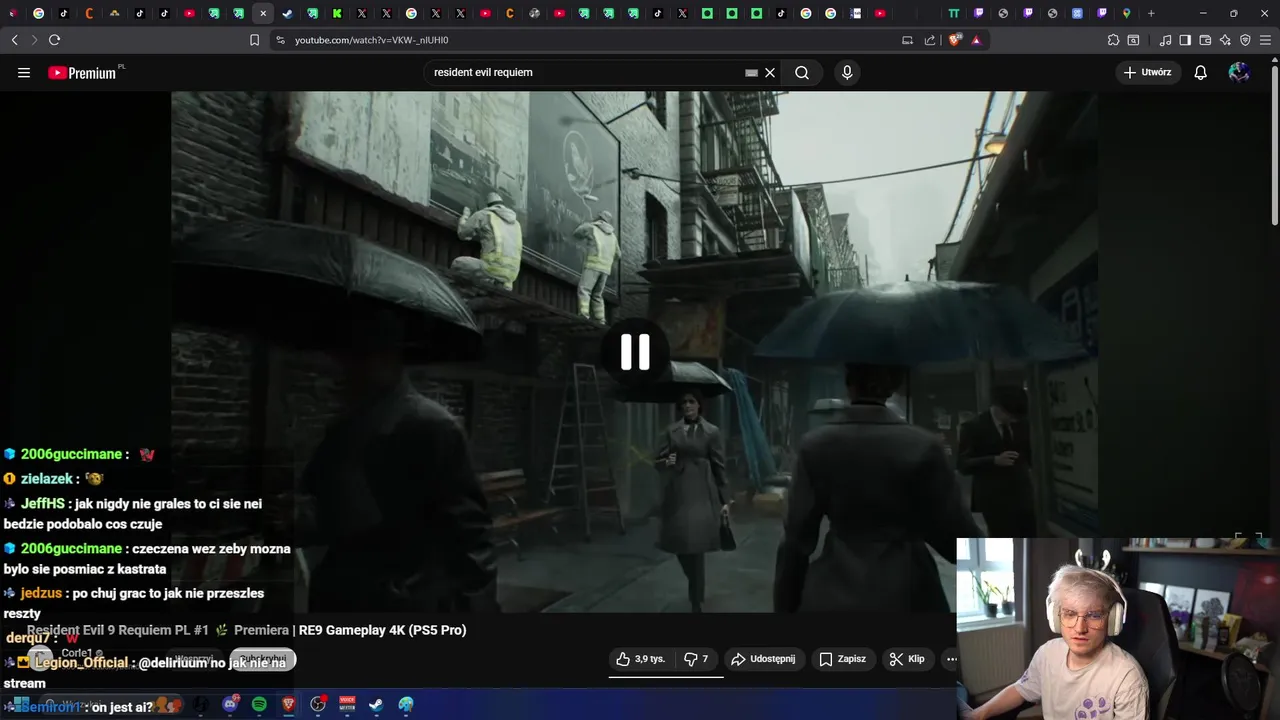
Task: Open YouTube notifications bell
Action: coord(1201,72)
